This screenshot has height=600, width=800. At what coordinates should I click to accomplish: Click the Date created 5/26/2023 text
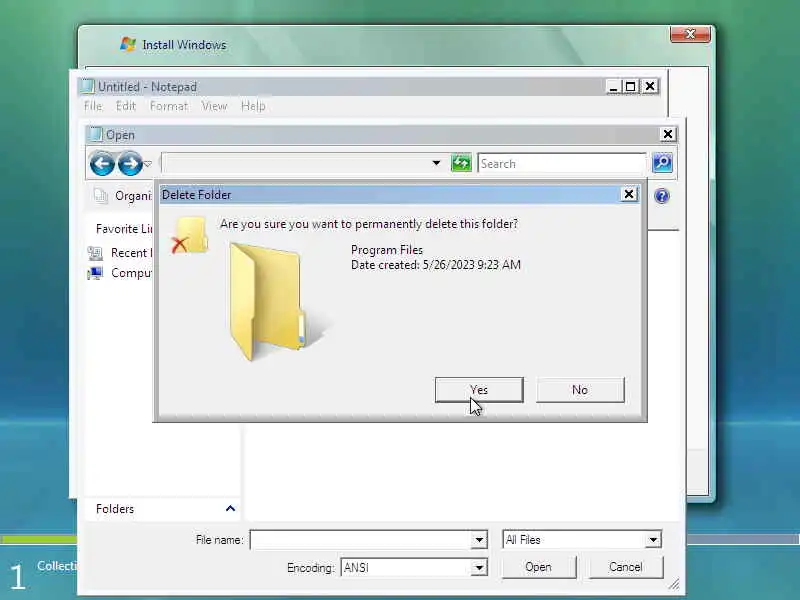[x=436, y=265]
